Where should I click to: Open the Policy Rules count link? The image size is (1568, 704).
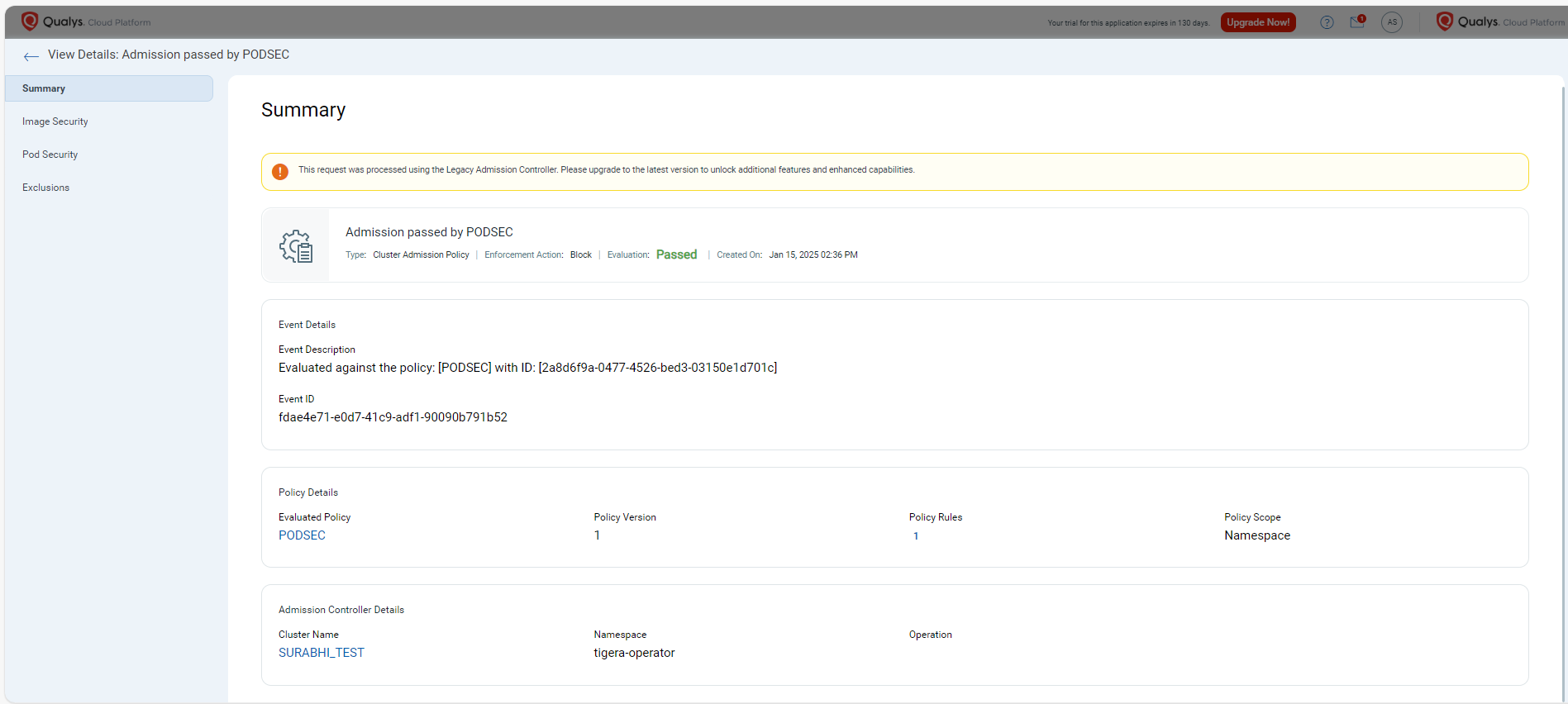coord(916,536)
